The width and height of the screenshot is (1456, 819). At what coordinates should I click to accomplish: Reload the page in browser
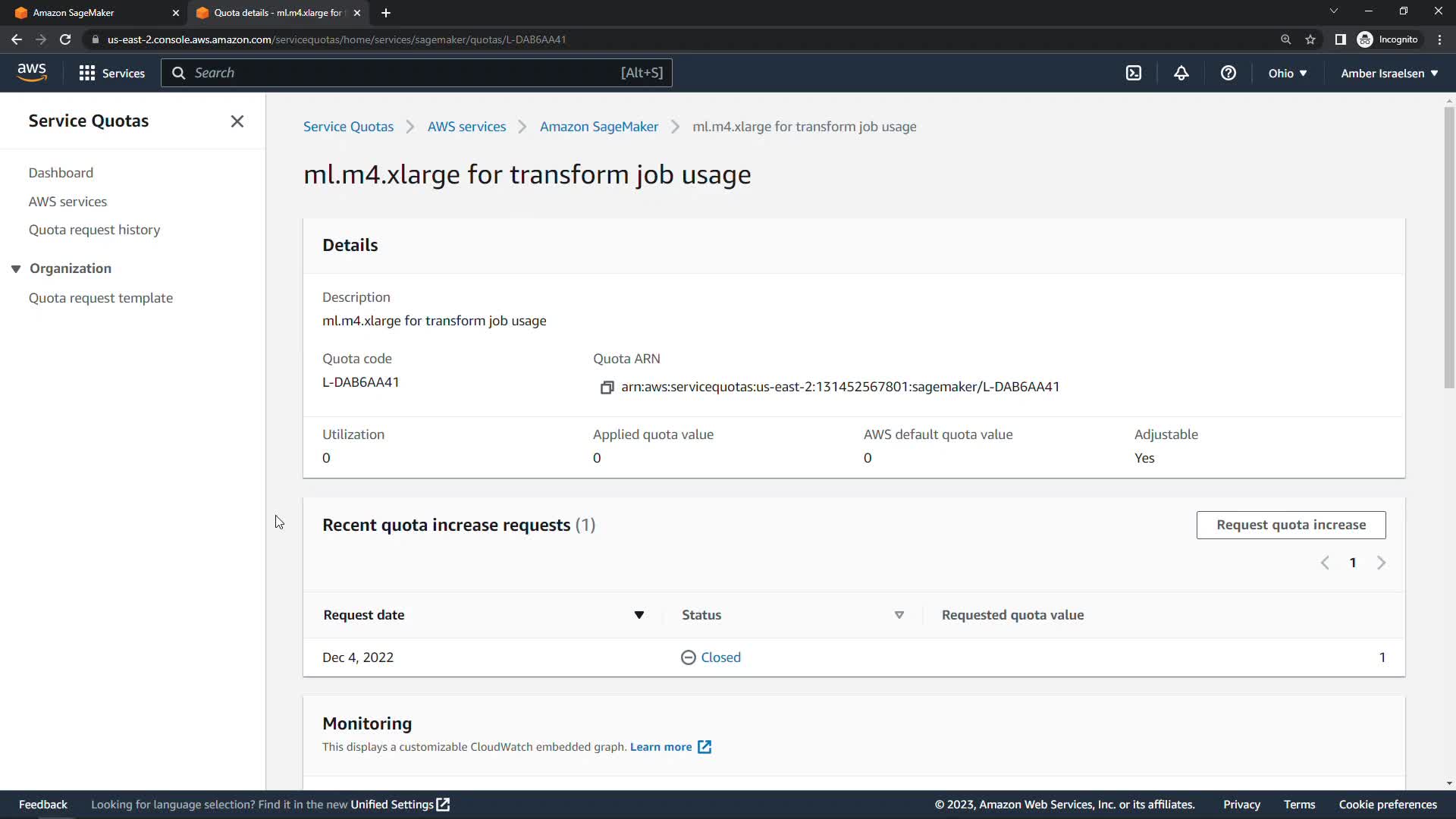click(x=65, y=39)
